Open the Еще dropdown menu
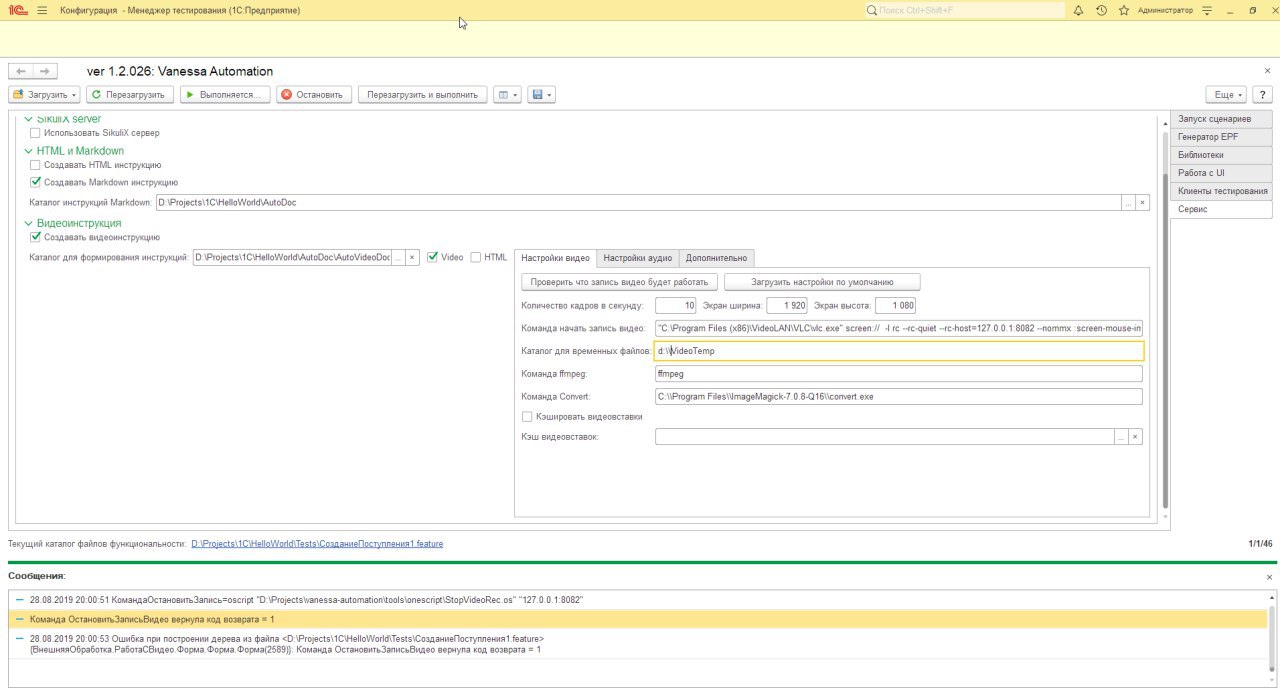This screenshot has width=1280, height=696. 1226,95
